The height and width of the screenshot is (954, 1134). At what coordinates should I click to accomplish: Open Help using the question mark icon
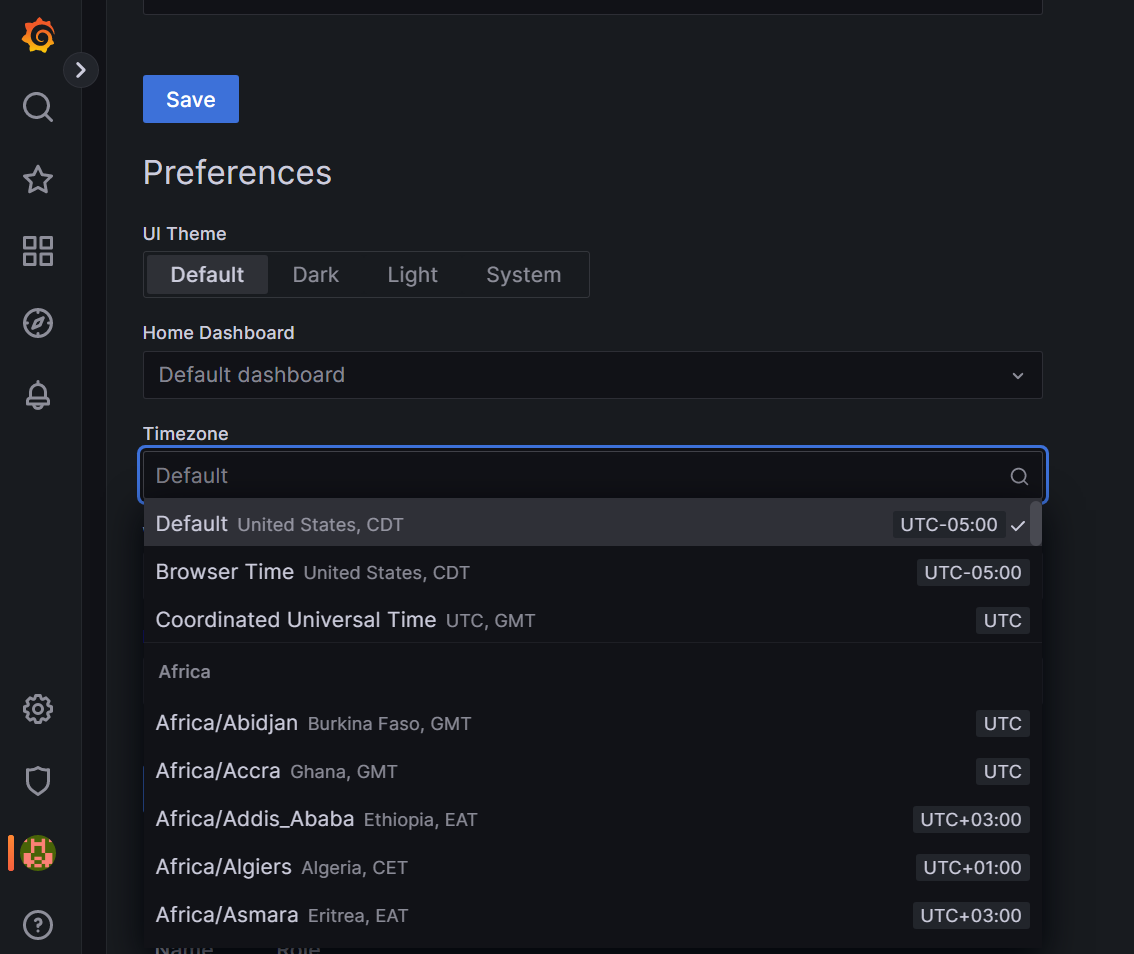tap(37, 925)
